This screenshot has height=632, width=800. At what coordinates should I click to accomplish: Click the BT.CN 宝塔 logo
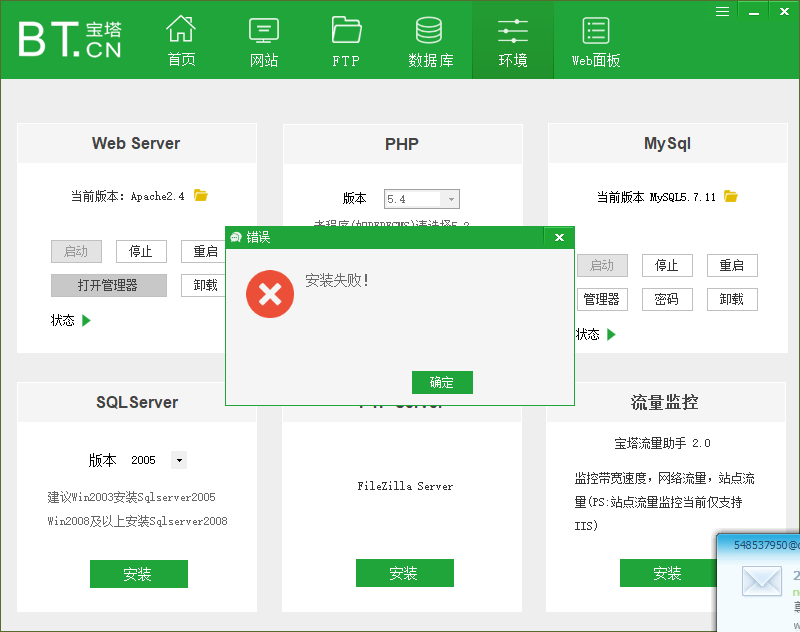[69, 39]
